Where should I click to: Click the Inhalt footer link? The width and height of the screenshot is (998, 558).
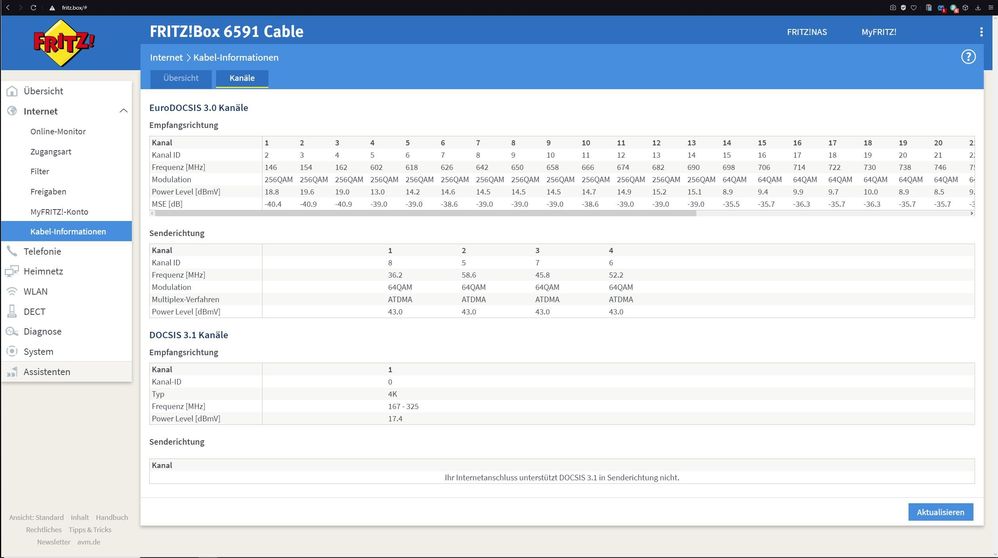[x=80, y=517]
